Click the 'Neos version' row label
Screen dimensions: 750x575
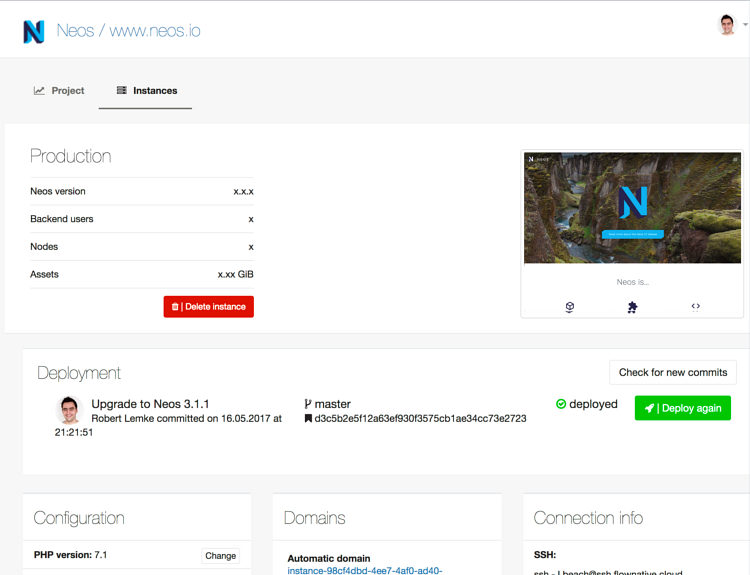coord(58,191)
